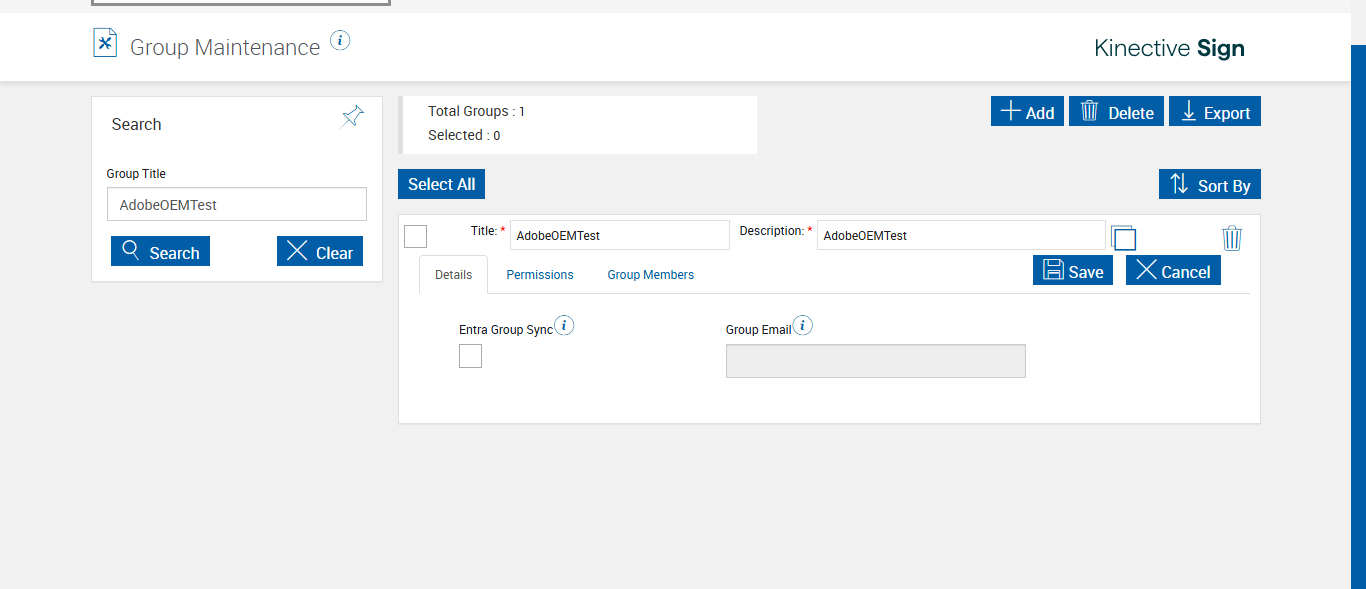This screenshot has width=1366, height=589.
Task: Click trash icon on AdobeOEMTest group row
Action: [1232, 238]
